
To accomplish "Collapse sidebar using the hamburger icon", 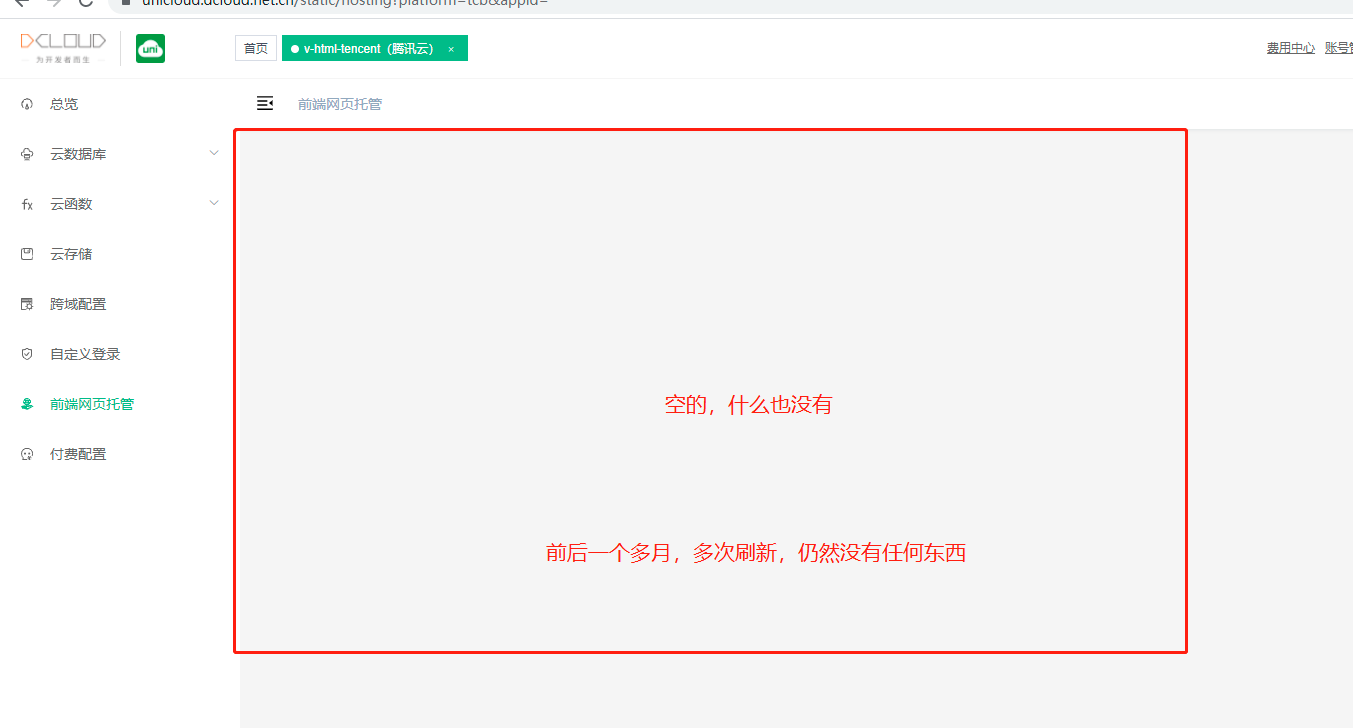I will tap(265, 102).
